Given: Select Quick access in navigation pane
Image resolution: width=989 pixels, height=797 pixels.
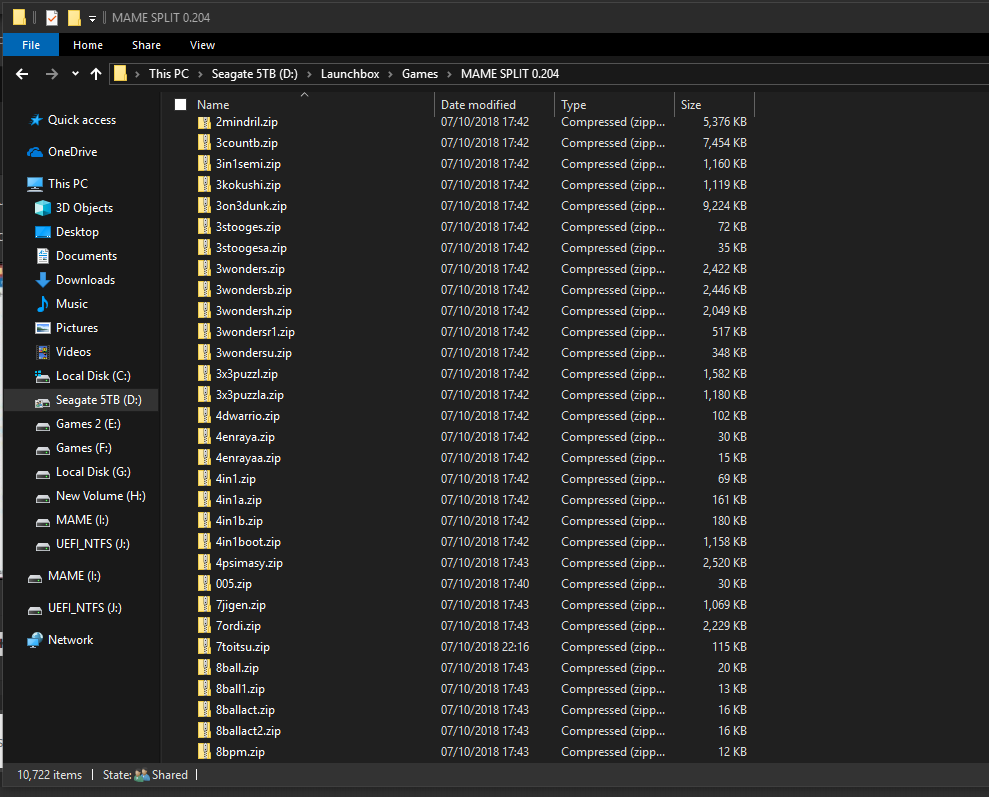Looking at the screenshot, I should (x=81, y=120).
